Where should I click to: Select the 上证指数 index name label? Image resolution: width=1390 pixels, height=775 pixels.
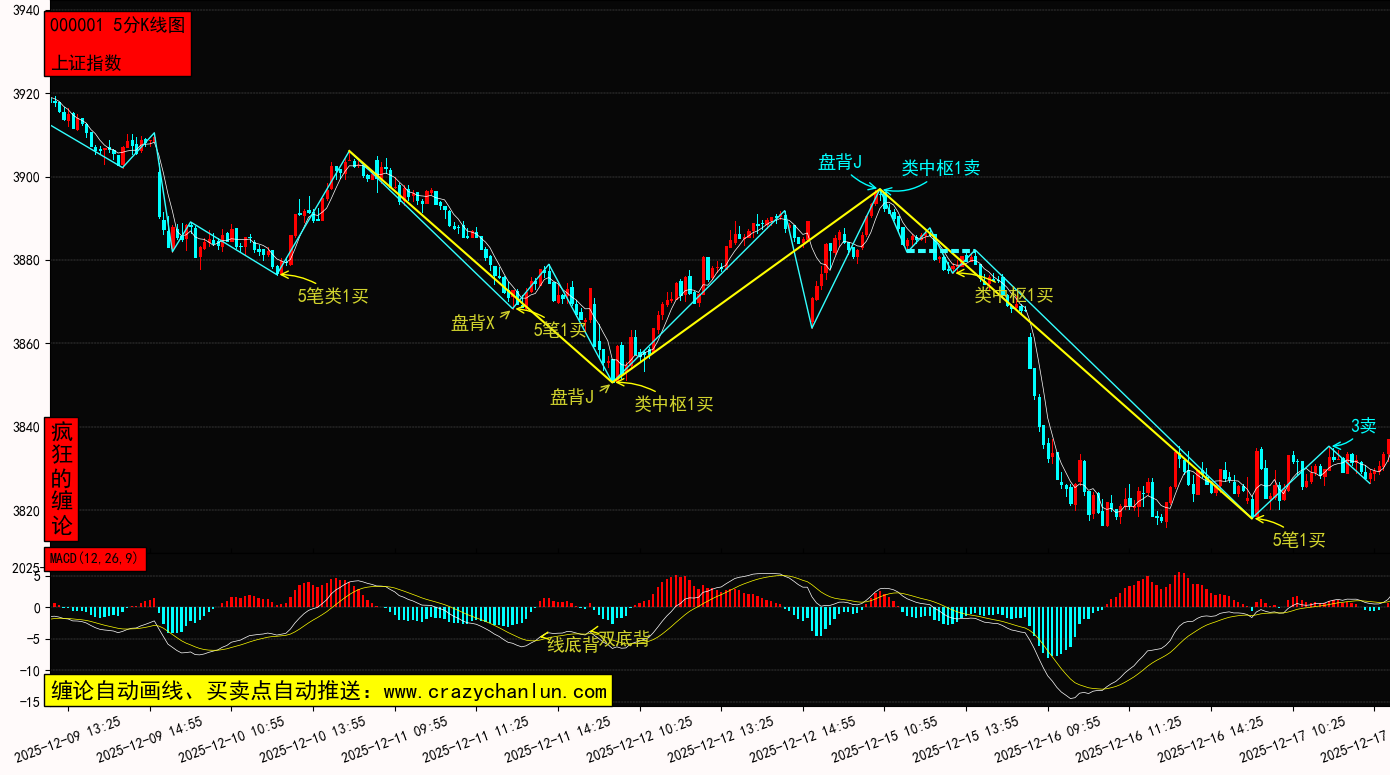tap(87, 62)
